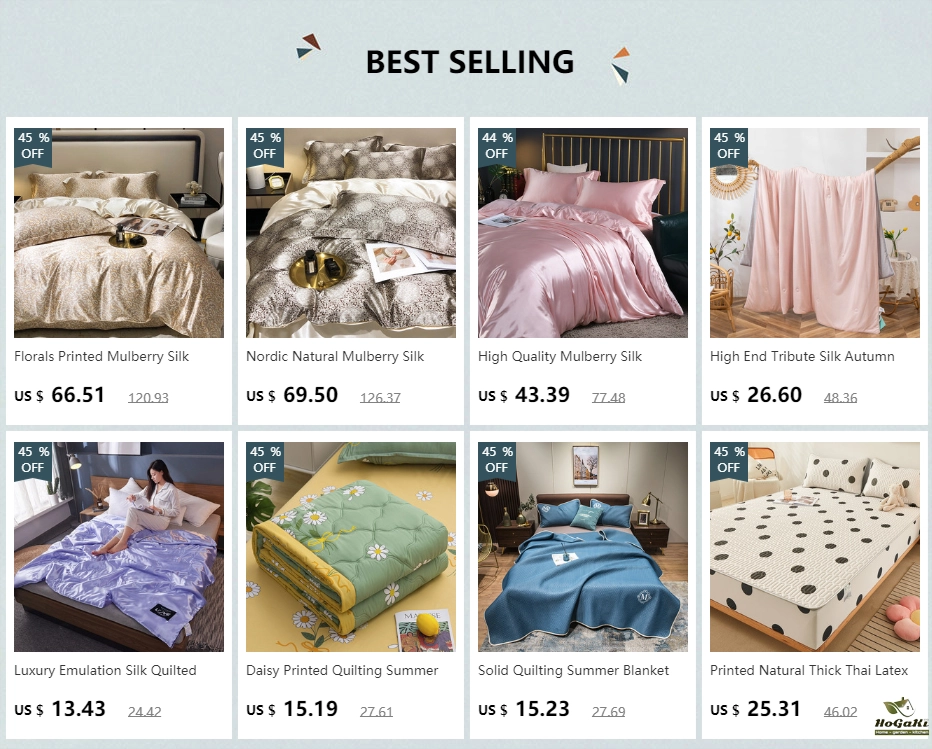Image resolution: width=932 pixels, height=749 pixels.
Task: Click the HoGaKi store logo icon
Action: [x=901, y=717]
